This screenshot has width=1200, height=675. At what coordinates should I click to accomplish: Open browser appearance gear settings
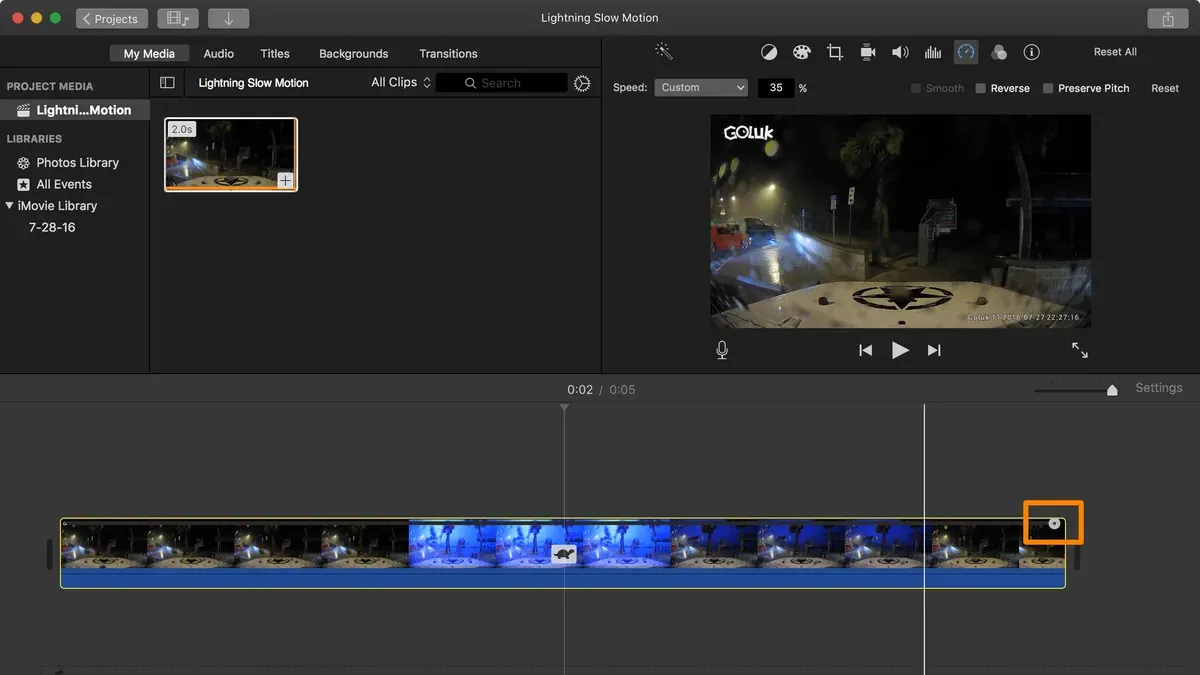[582, 83]
